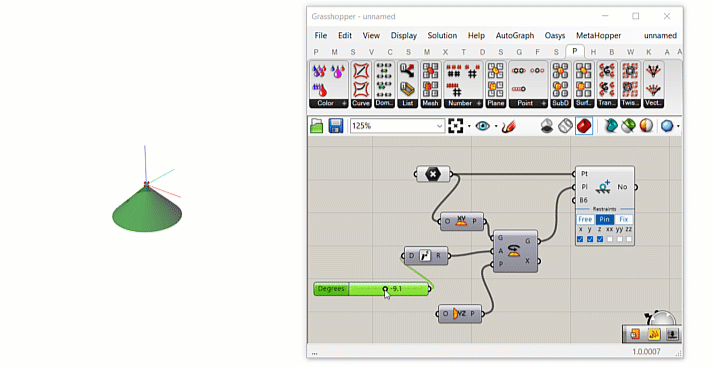Click the zoom extents icon

click(455, 126)
